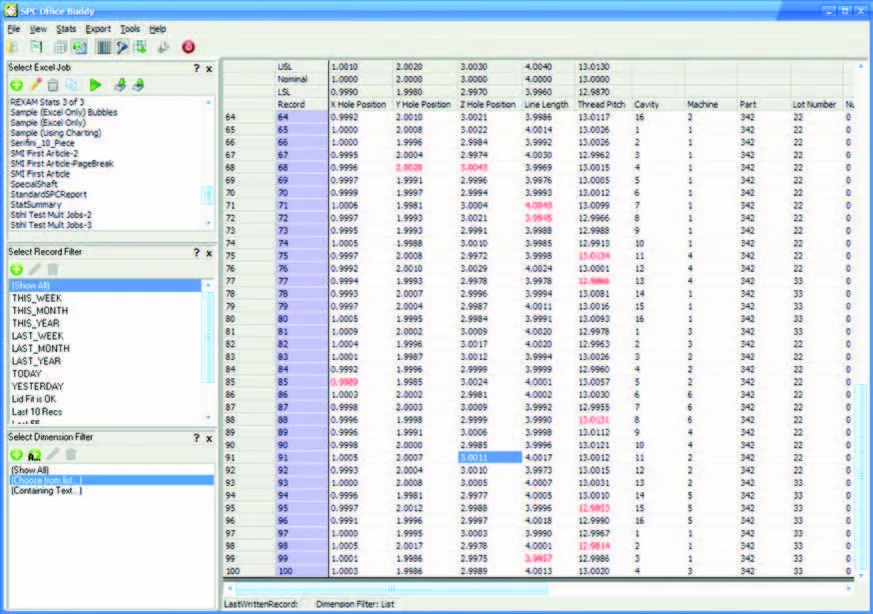This screenshot has height=614, width=873.
Task: Click the Excel Job list scroll-down arrow
Action: (x=208, y=223)
